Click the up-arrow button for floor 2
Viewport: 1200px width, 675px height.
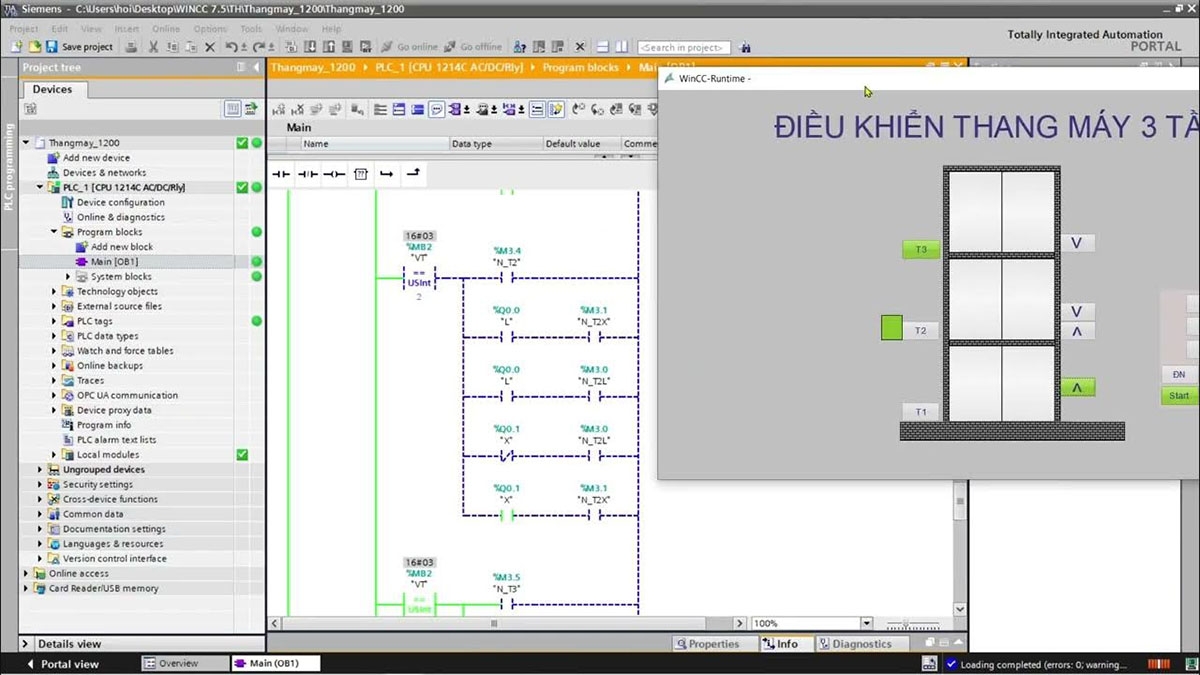click(x=1077, y=331)
